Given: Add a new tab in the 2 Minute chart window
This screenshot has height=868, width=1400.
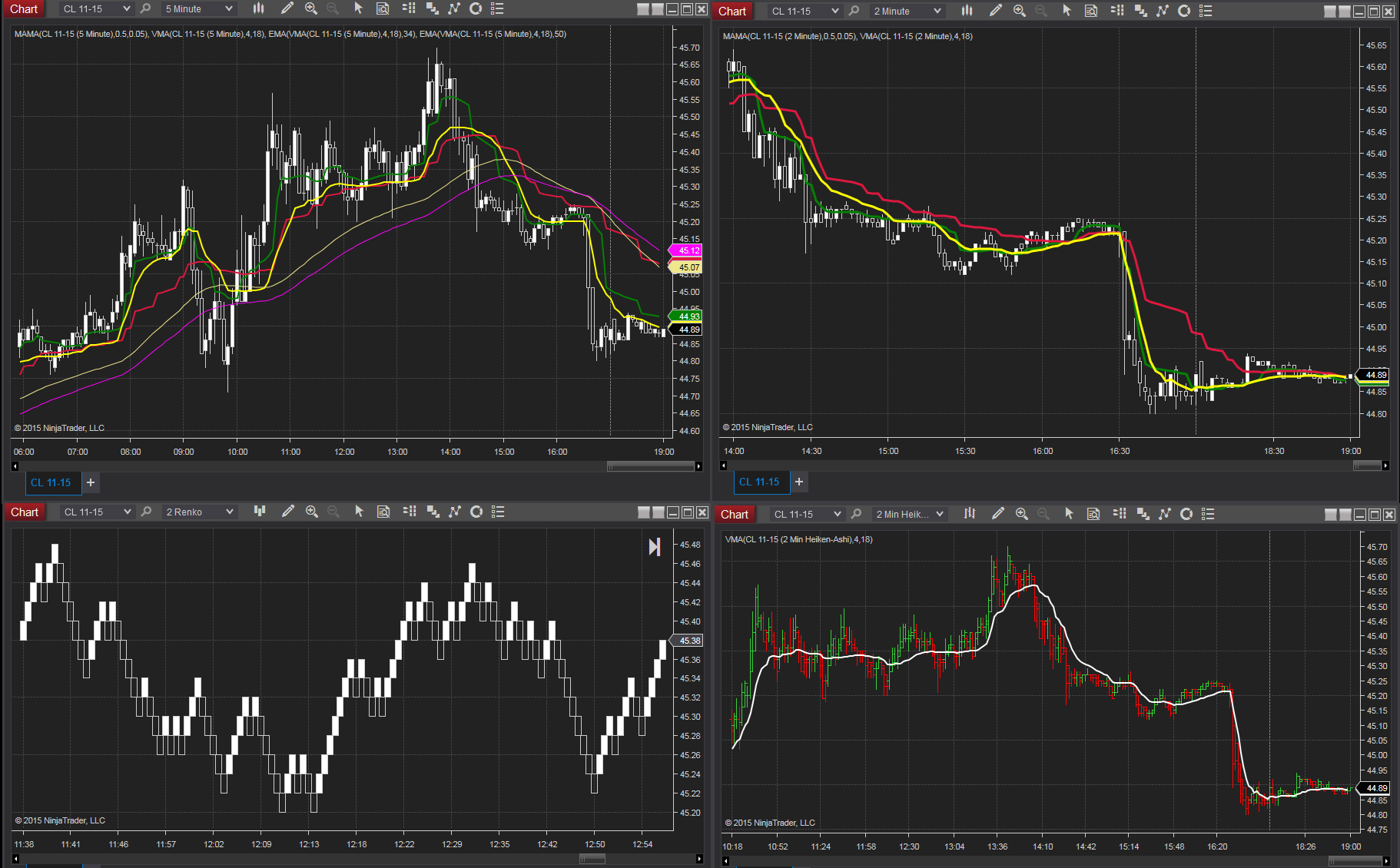Looking at the screenshot, I should click(799, 482).
